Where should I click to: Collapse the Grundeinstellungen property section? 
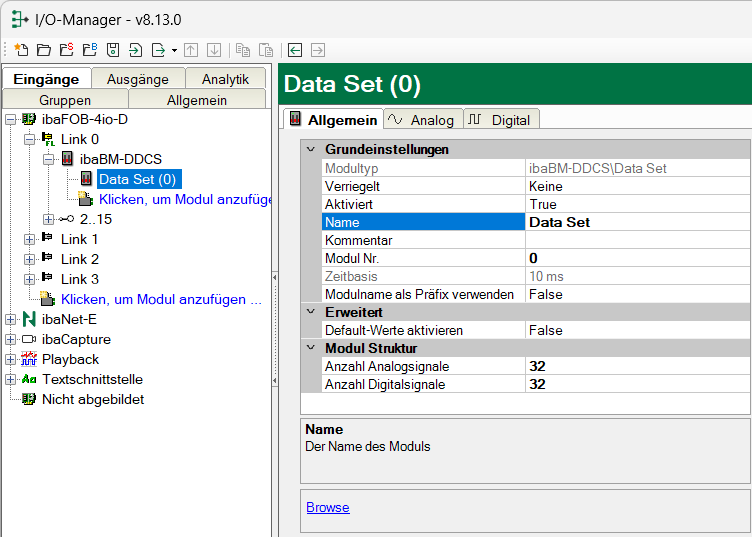click(x=311, y=149)
